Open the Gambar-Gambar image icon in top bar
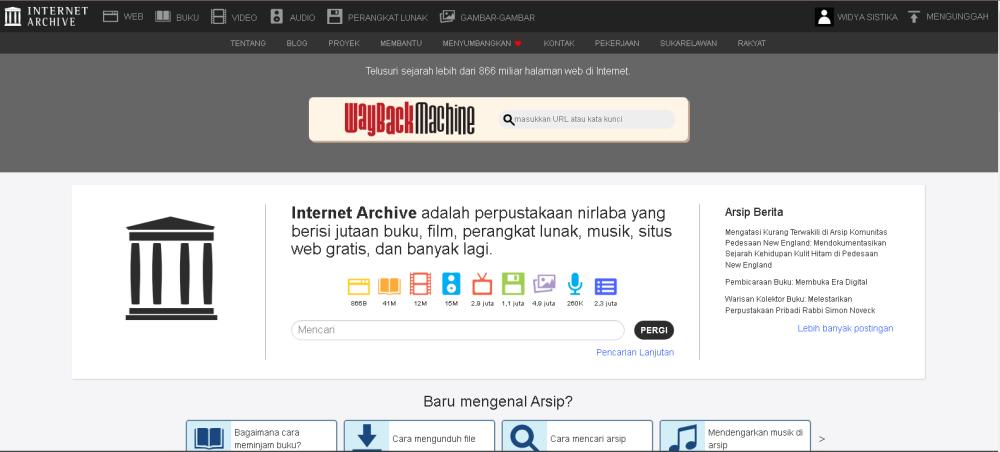Viewport: 1000px width, 452px height. pyautogui.click(x=448, y=17)
